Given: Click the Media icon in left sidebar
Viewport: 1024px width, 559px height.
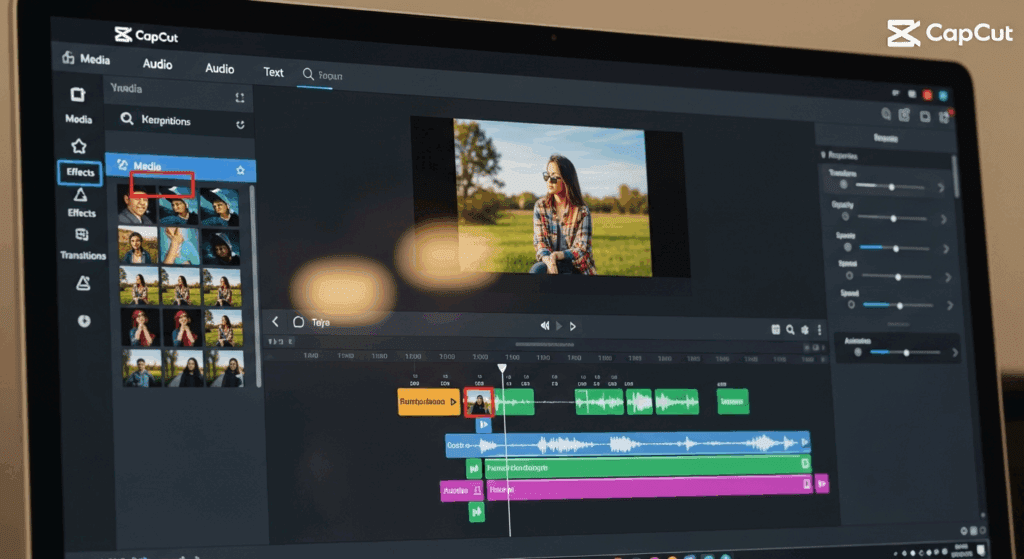Looking at the screenshot, I should point(78,96).
